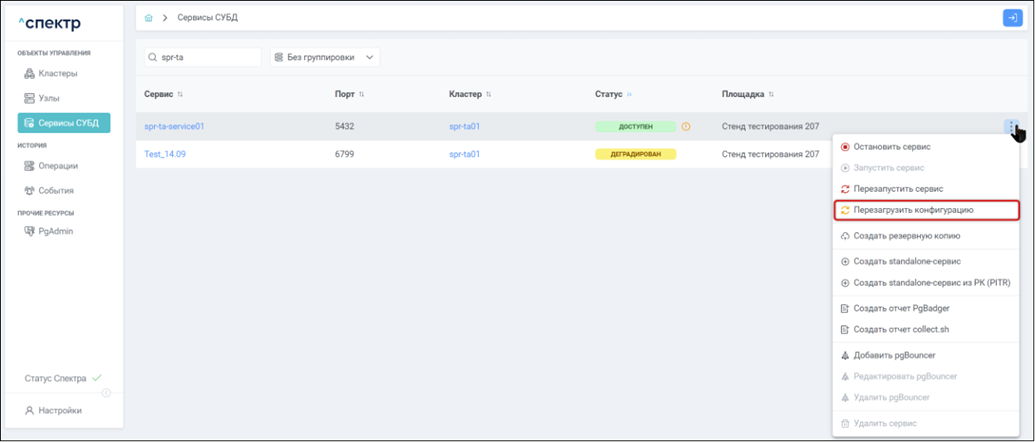Open the Без группировки dropdown

pos(325,58)
